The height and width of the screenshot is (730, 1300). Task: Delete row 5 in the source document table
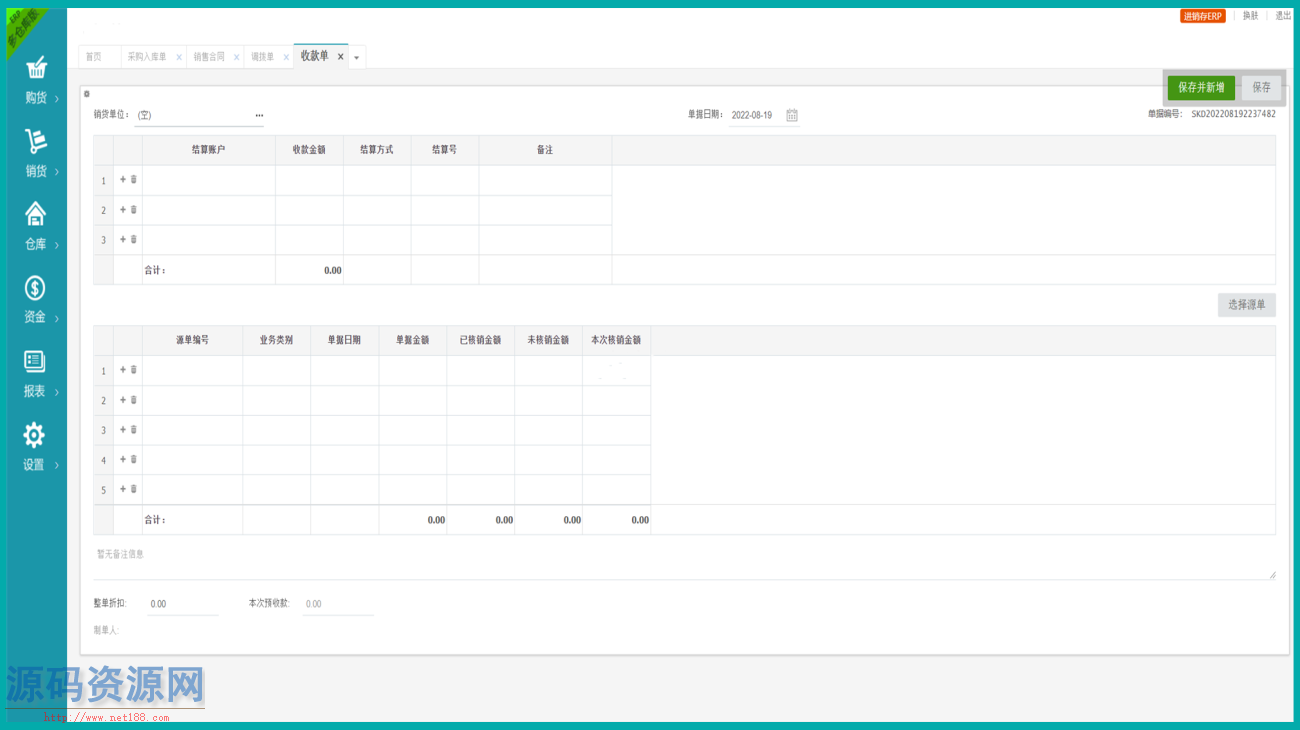(134, 489)
